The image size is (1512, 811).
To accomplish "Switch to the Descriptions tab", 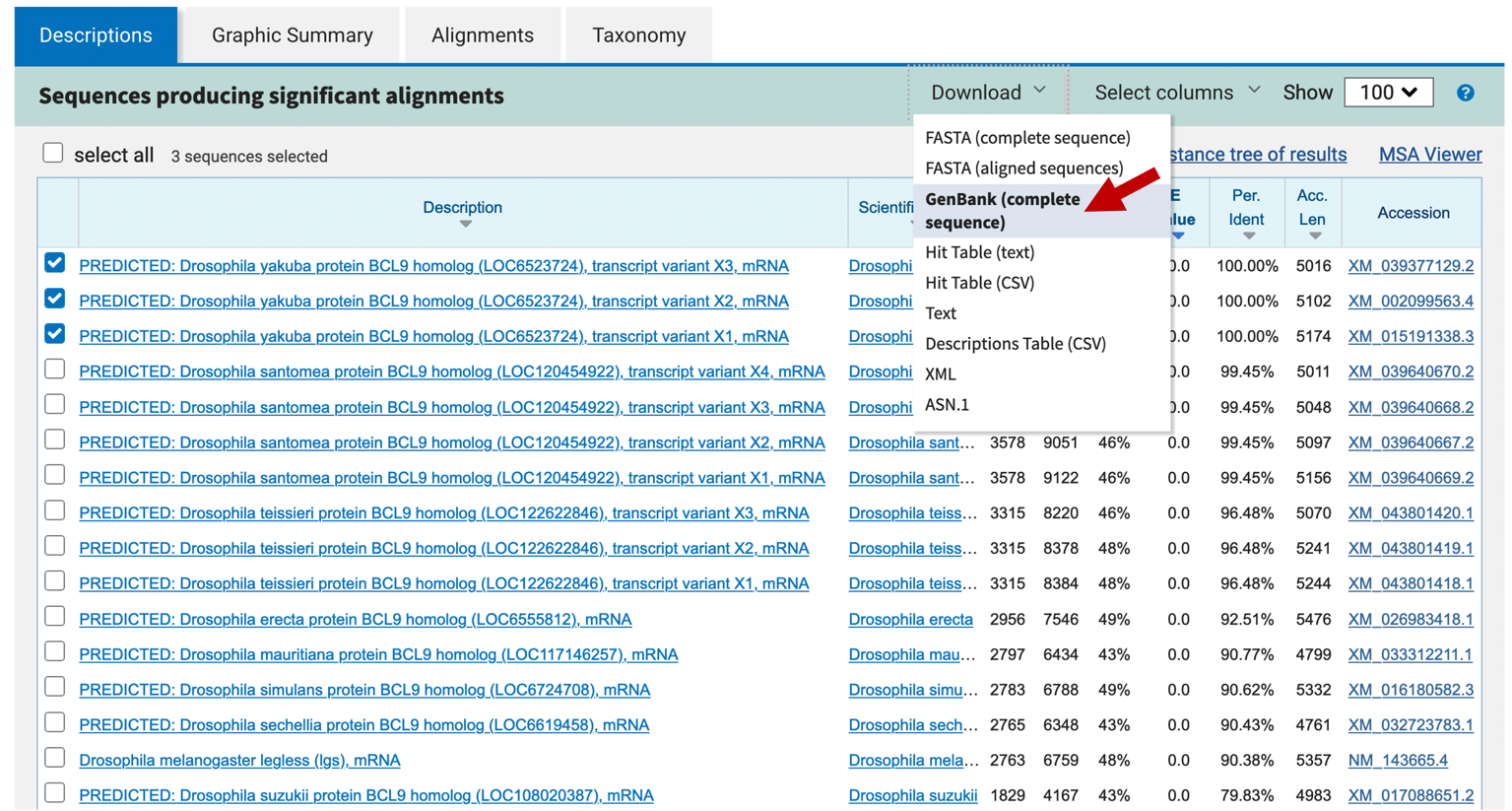I will [x=96, y=35].
